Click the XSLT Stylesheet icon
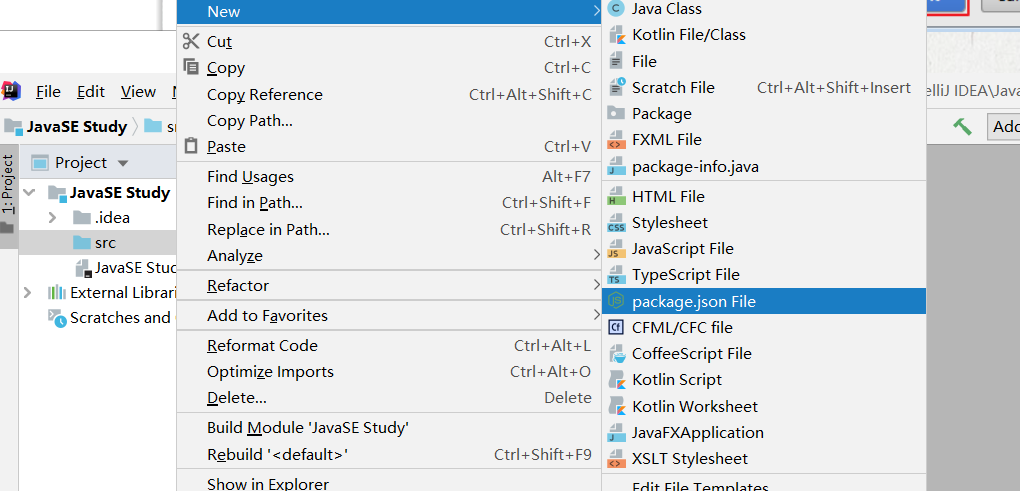This screenshot has width=1020, height=491. 615,458
